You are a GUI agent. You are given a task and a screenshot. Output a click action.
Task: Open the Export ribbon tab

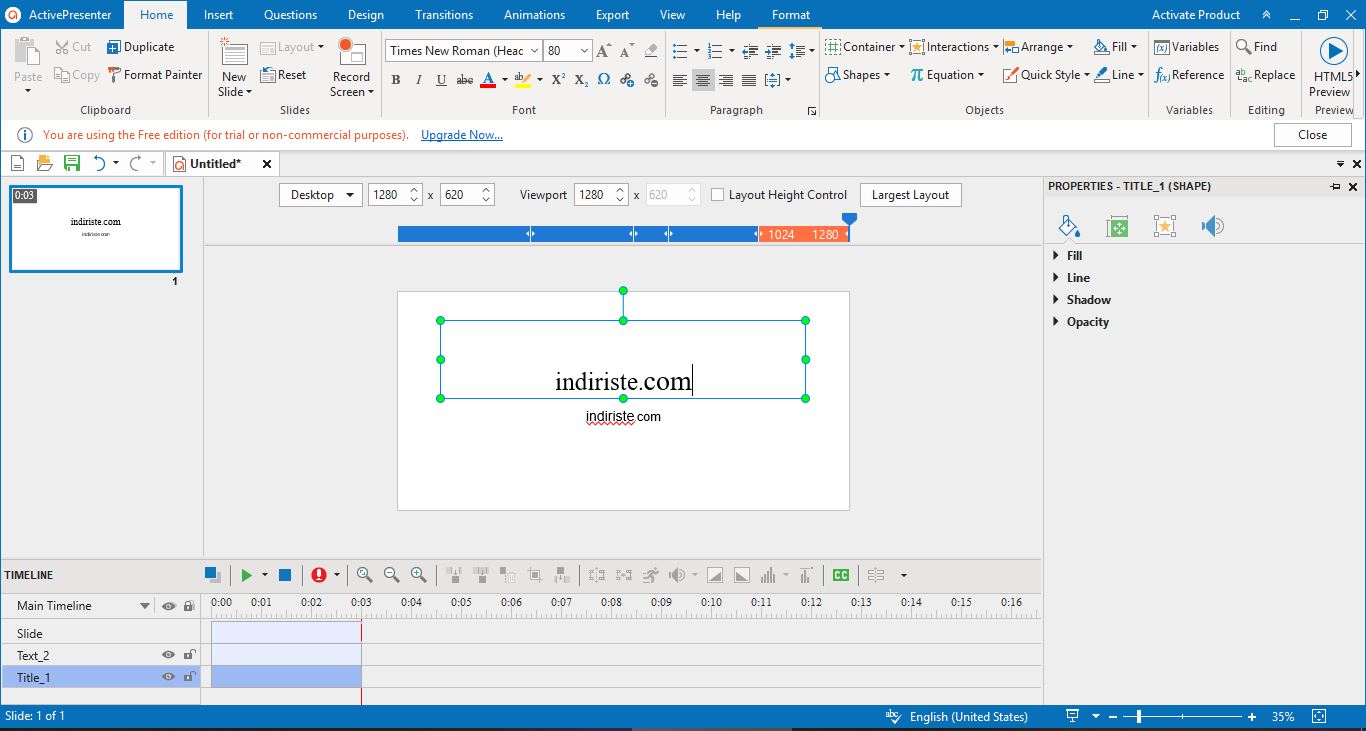point(612,15)
